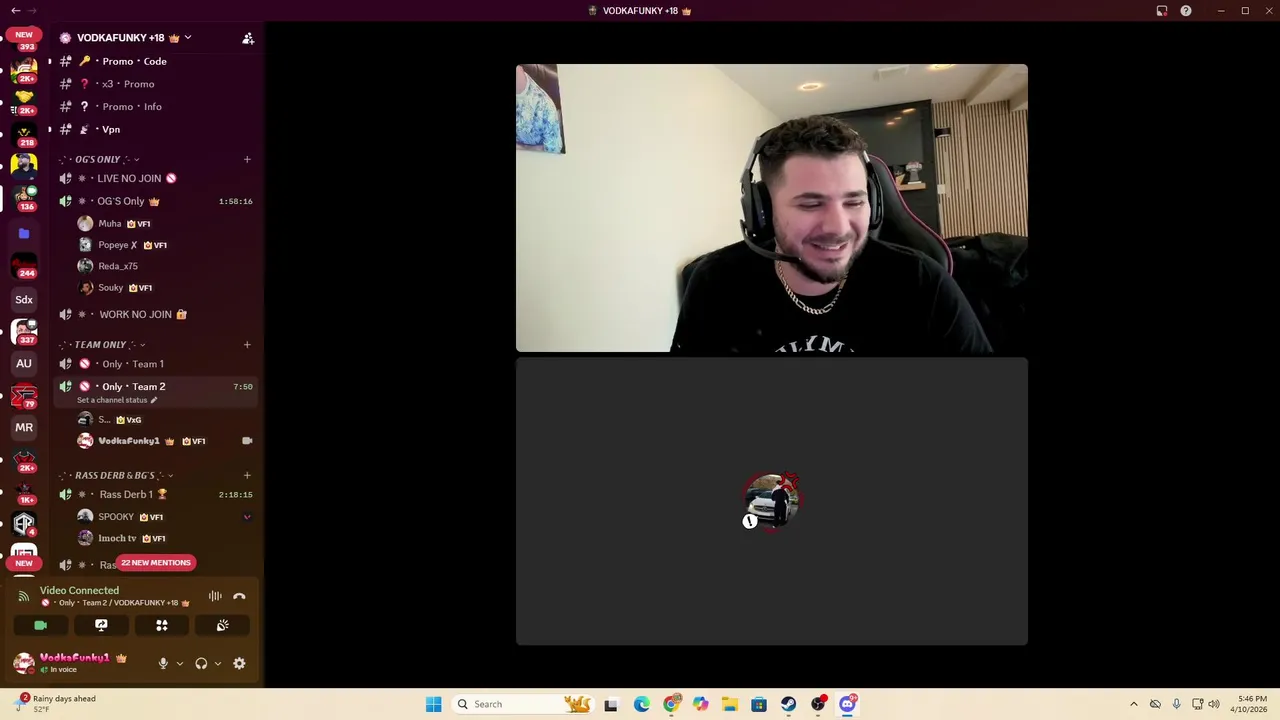Go back with the arrow button
1280x720 pixels.
(15, 11)
